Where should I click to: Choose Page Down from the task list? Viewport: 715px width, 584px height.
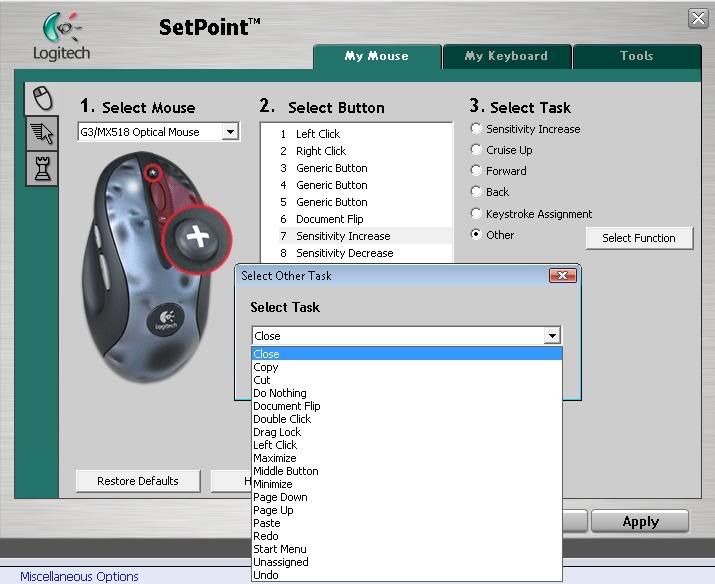[407, 497]
